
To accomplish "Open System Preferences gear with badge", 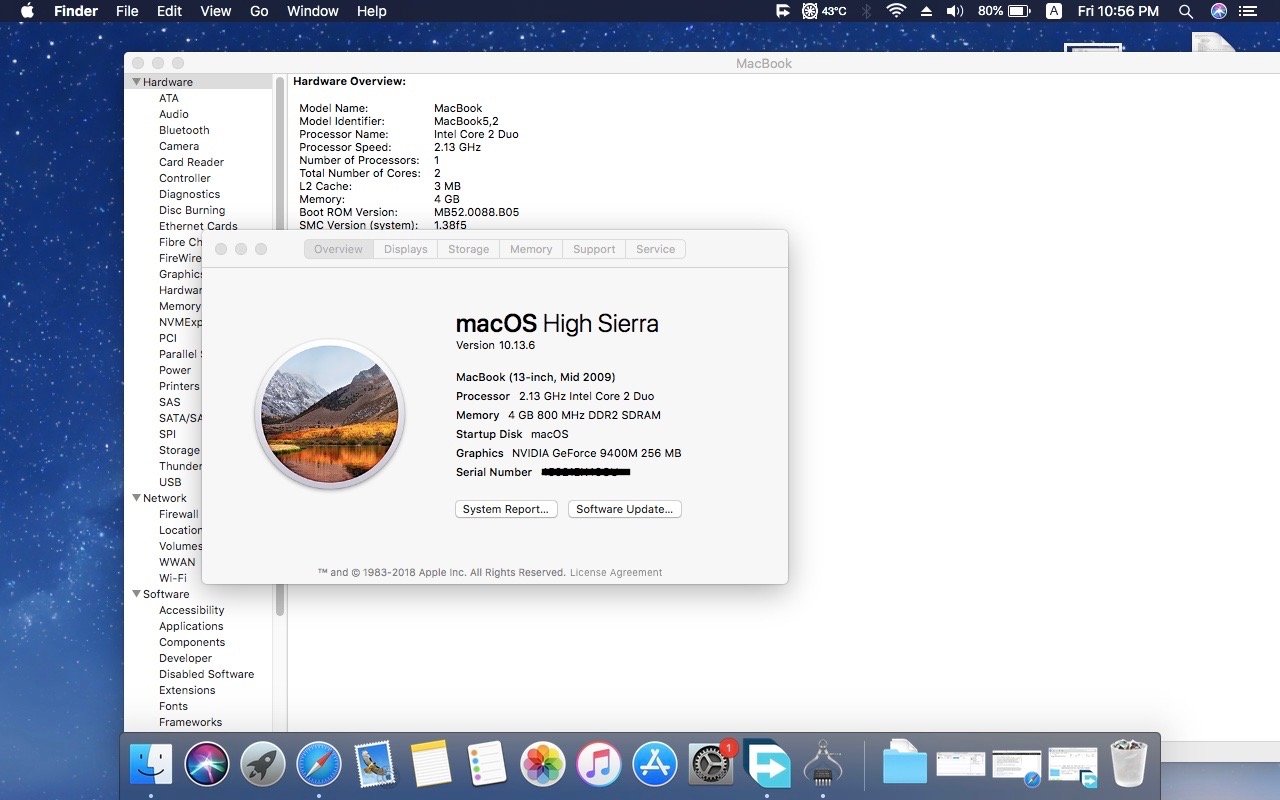I will 711,765.
